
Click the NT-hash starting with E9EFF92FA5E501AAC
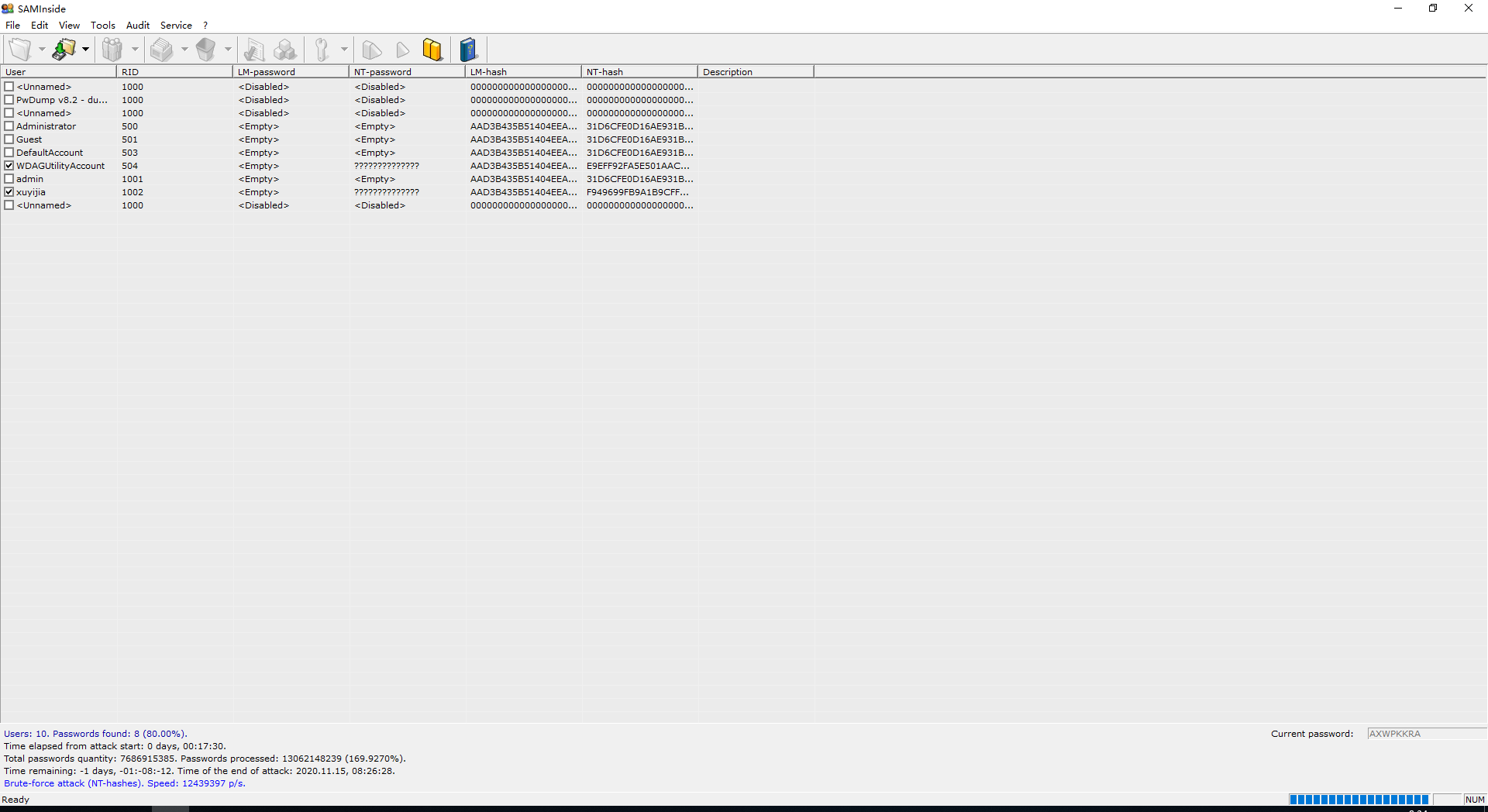tap(638, 166)
